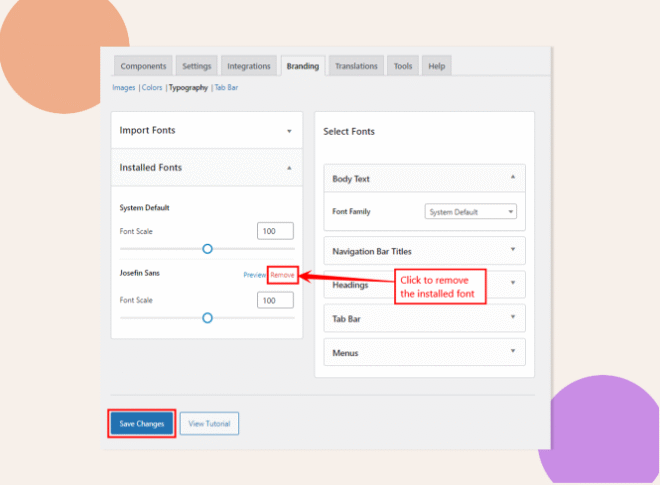Open the Integrations tab
The width and height of the screenshot is (660, 485).
(248, 66)
